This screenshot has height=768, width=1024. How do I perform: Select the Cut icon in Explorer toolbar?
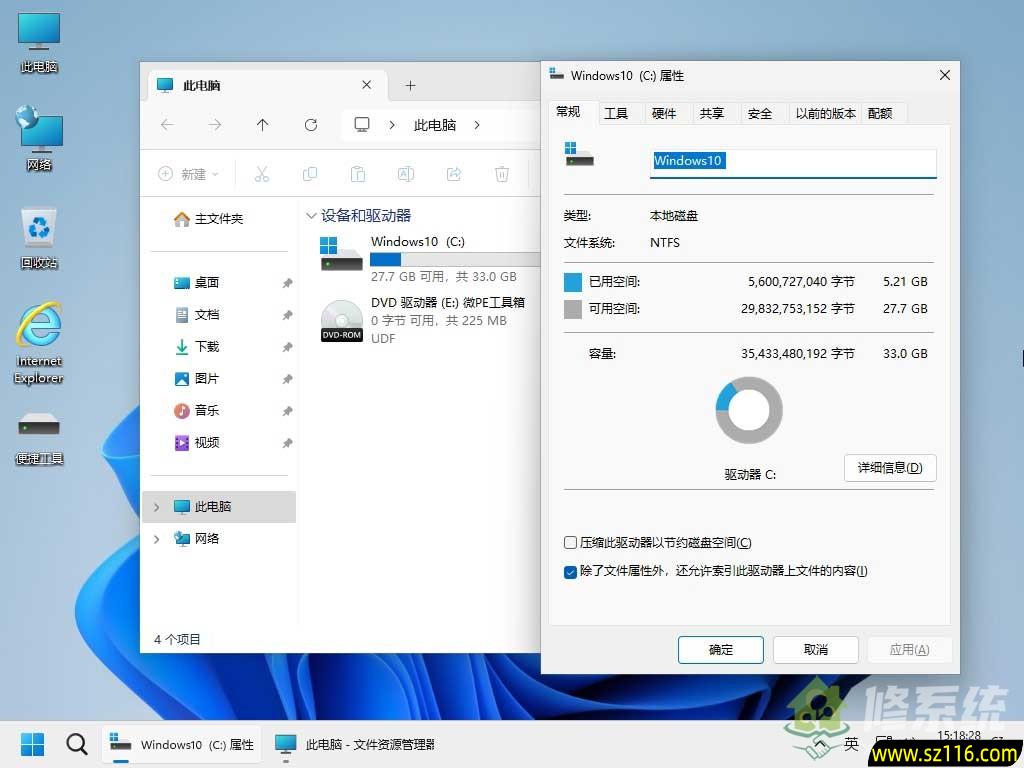tap(262, 174)
